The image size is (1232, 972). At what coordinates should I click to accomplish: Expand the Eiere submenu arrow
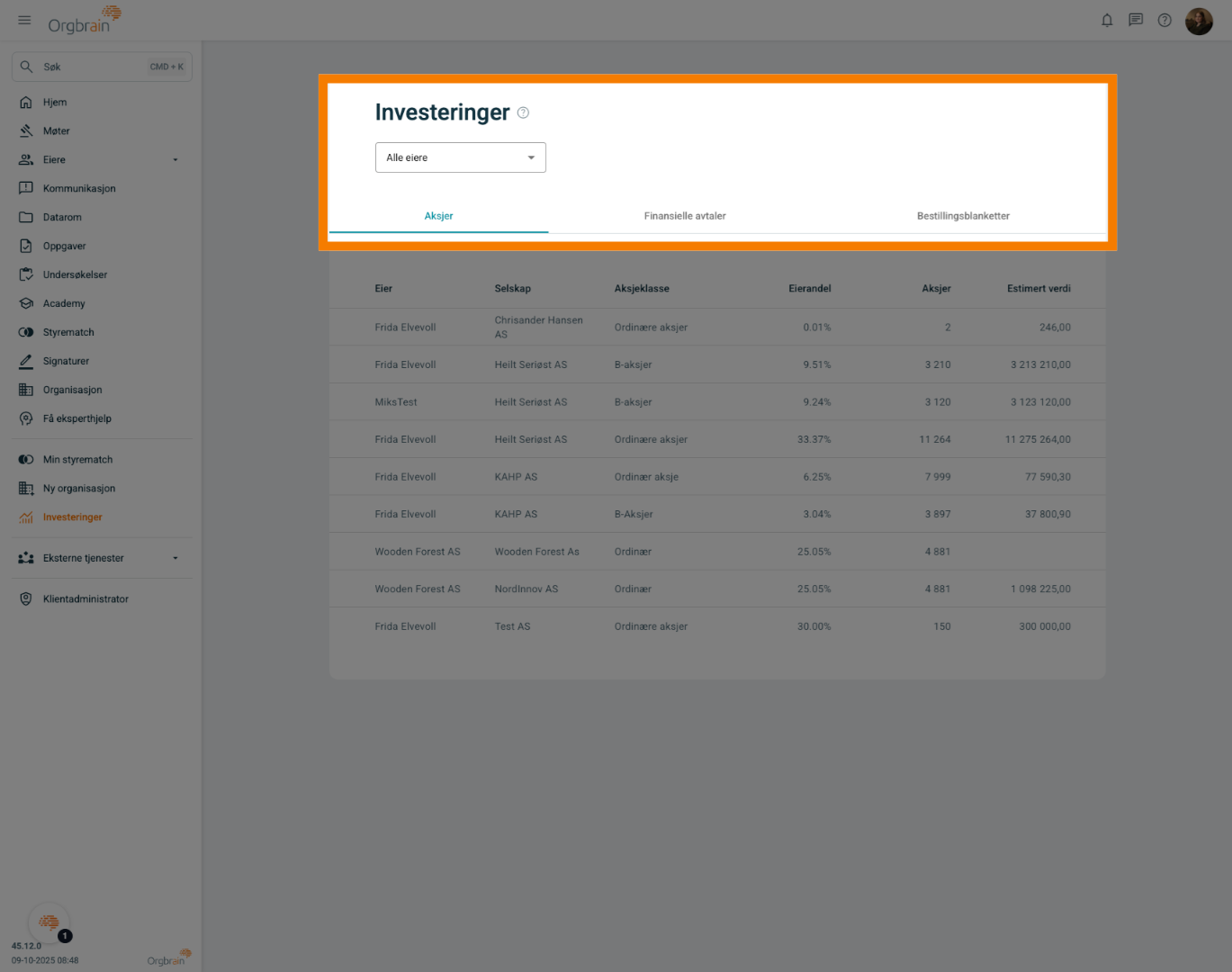pos(175,160)
